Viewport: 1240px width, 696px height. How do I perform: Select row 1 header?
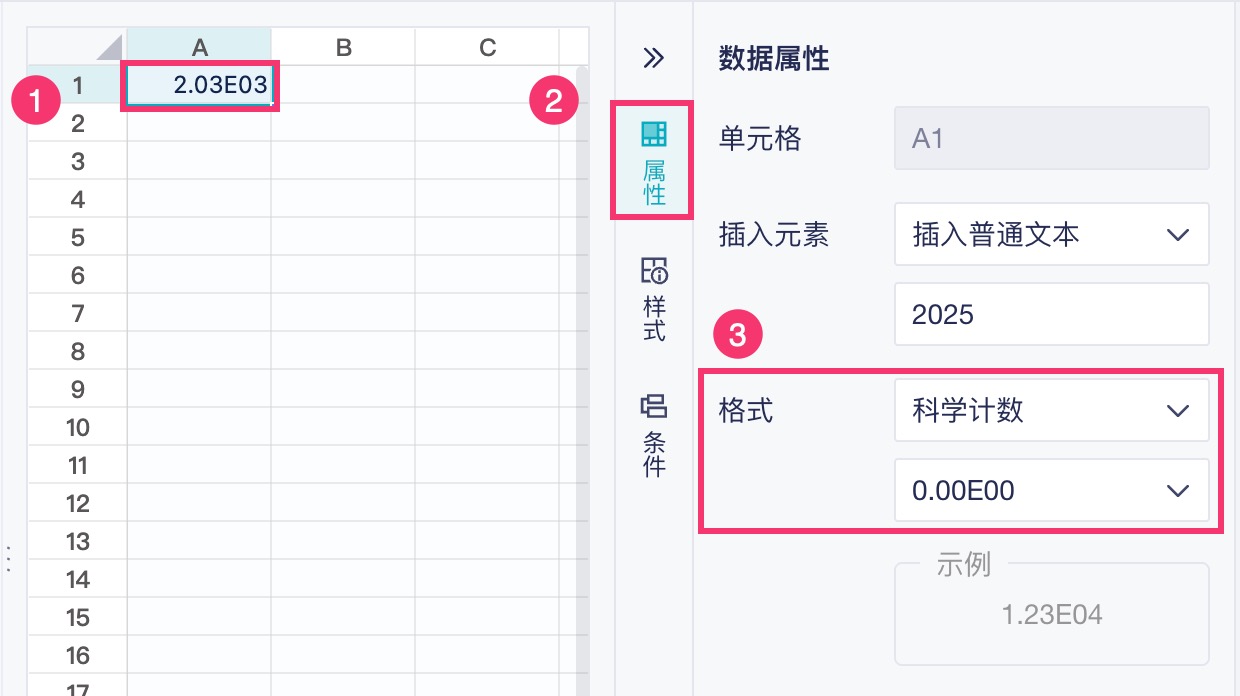(78, 86)
